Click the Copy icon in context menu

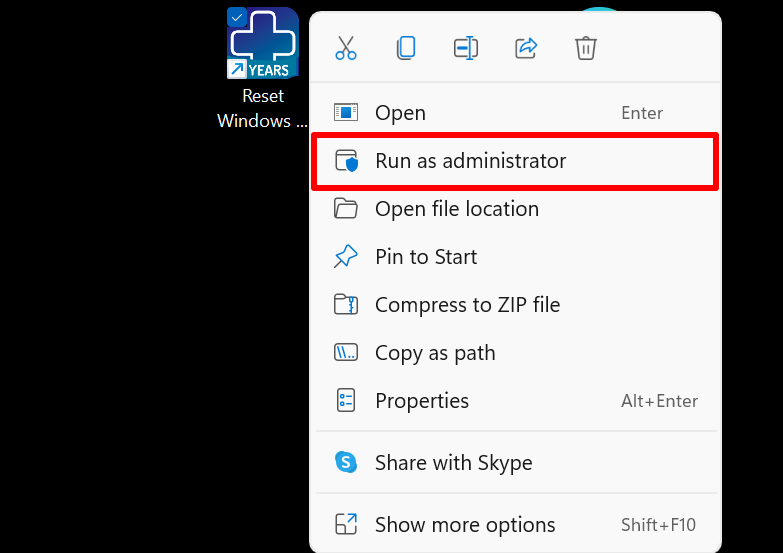pyautogui.click(x=406, y=48)
